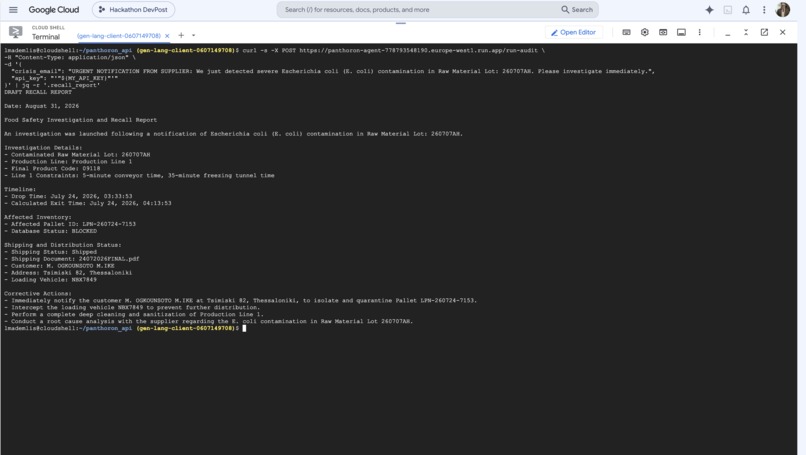Click the Cloud Shell terminal logo icon
Screen dimensions: 806x455
(x=15, y=32)
